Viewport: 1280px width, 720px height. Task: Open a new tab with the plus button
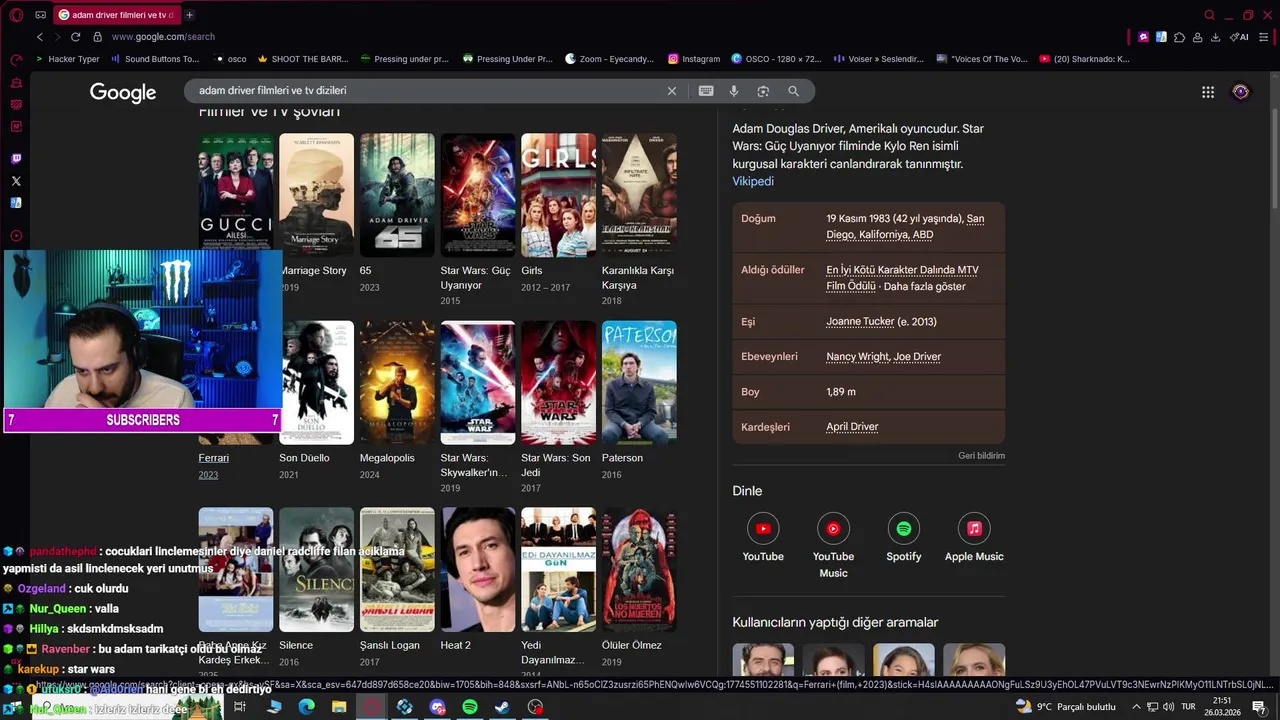click(189, 15)
